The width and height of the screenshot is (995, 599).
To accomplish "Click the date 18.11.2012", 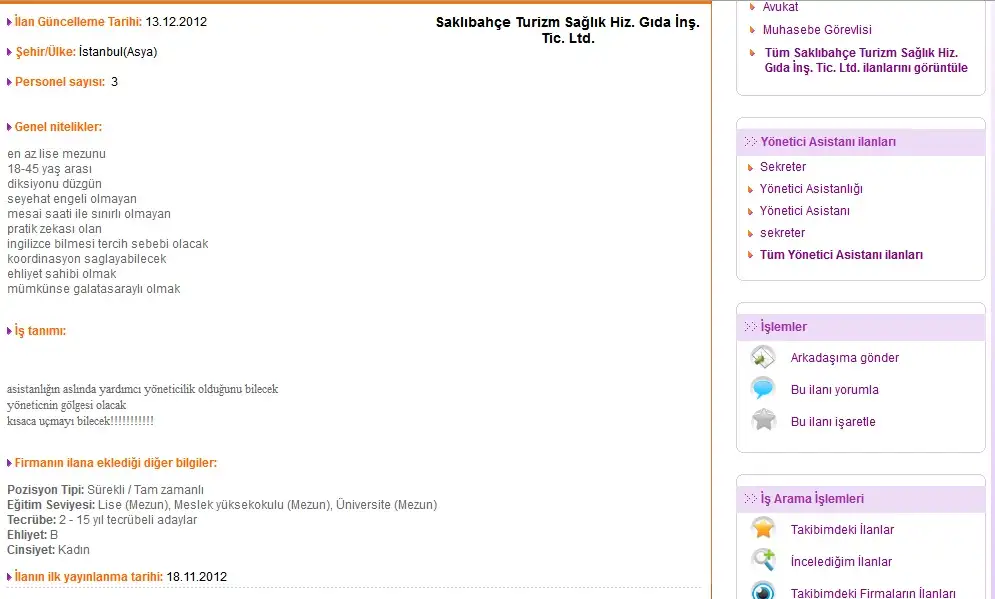I will pos(197,577).
